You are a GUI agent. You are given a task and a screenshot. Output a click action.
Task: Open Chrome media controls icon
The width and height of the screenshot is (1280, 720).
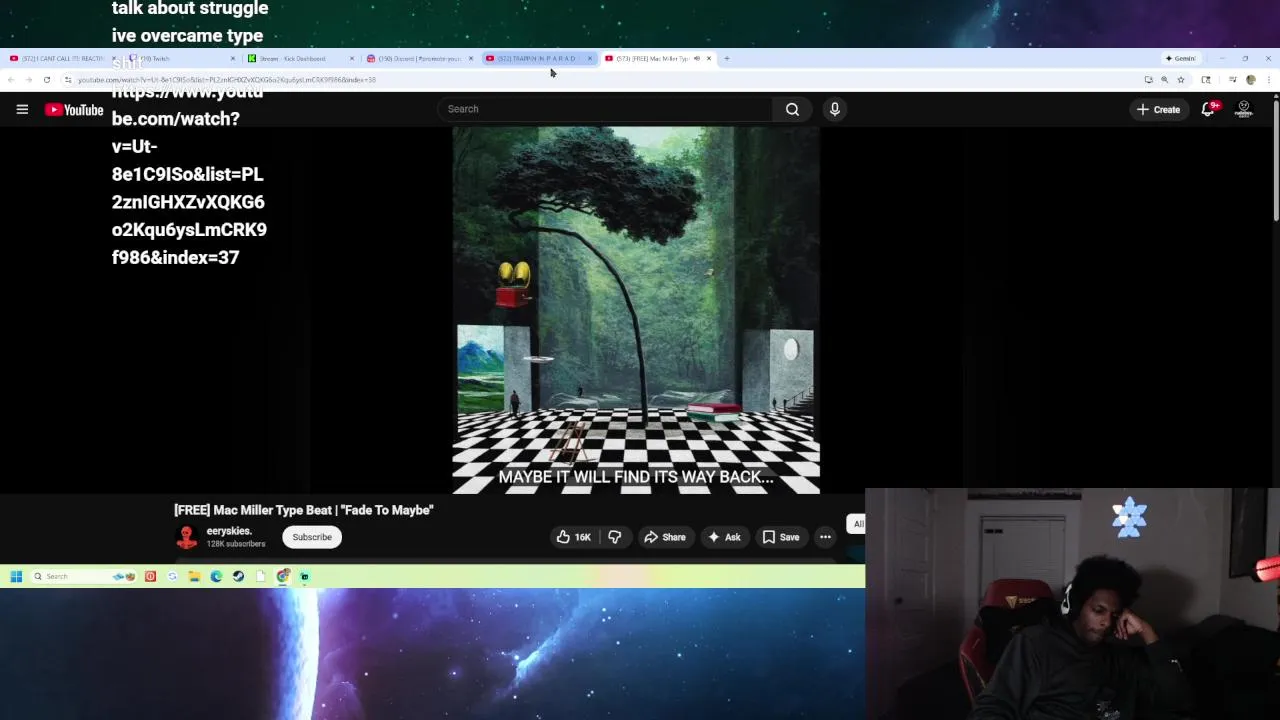(x=1233, y=79)
